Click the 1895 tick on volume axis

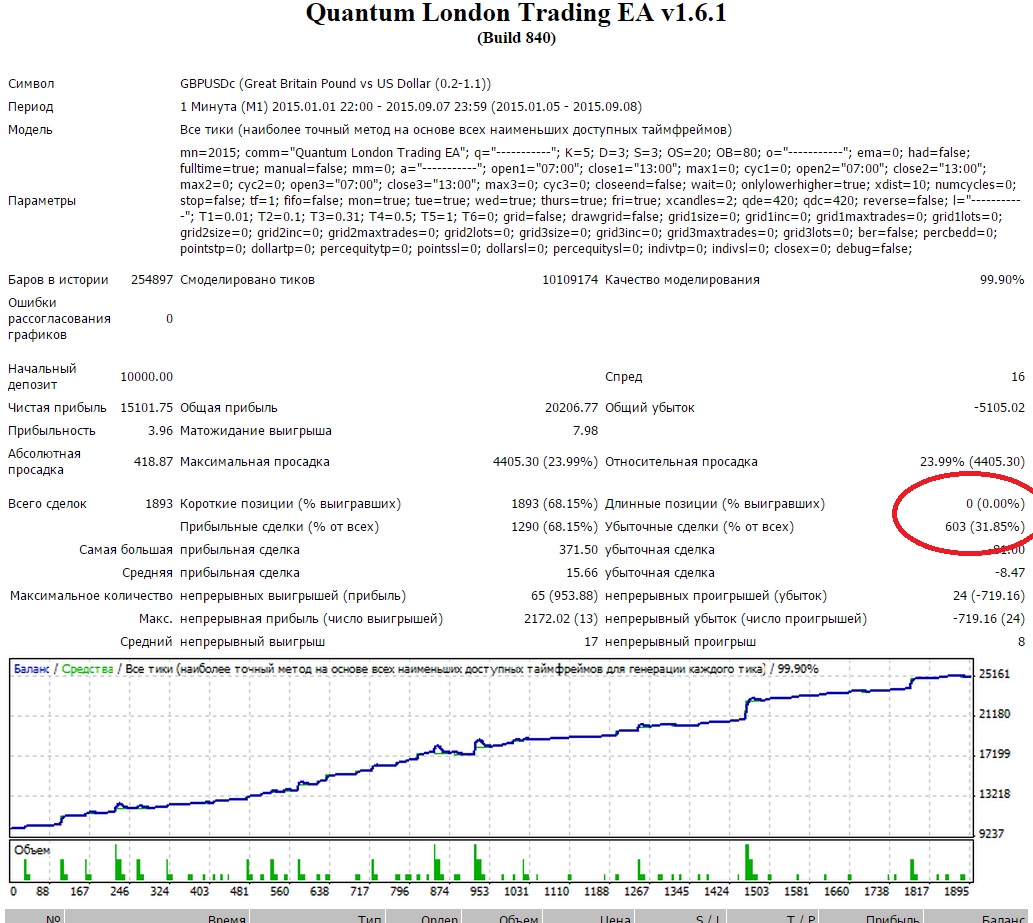click(957, 891)
